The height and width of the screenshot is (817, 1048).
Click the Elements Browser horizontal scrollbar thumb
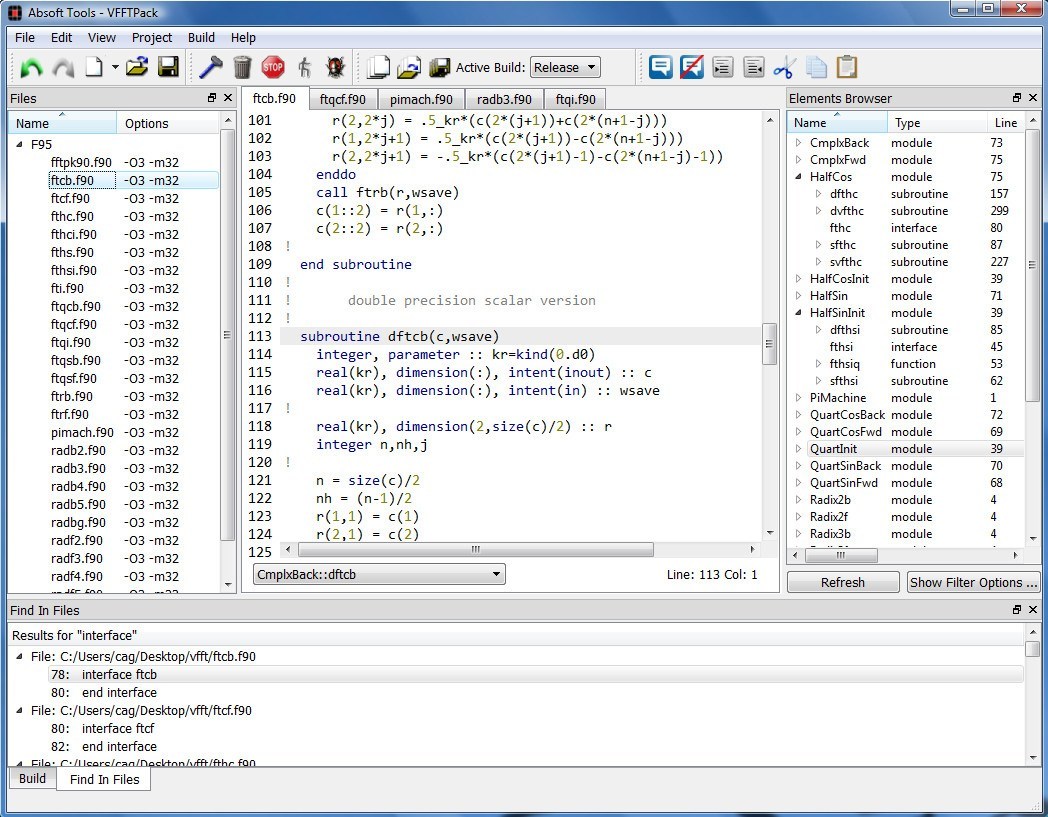coord(841,555)
